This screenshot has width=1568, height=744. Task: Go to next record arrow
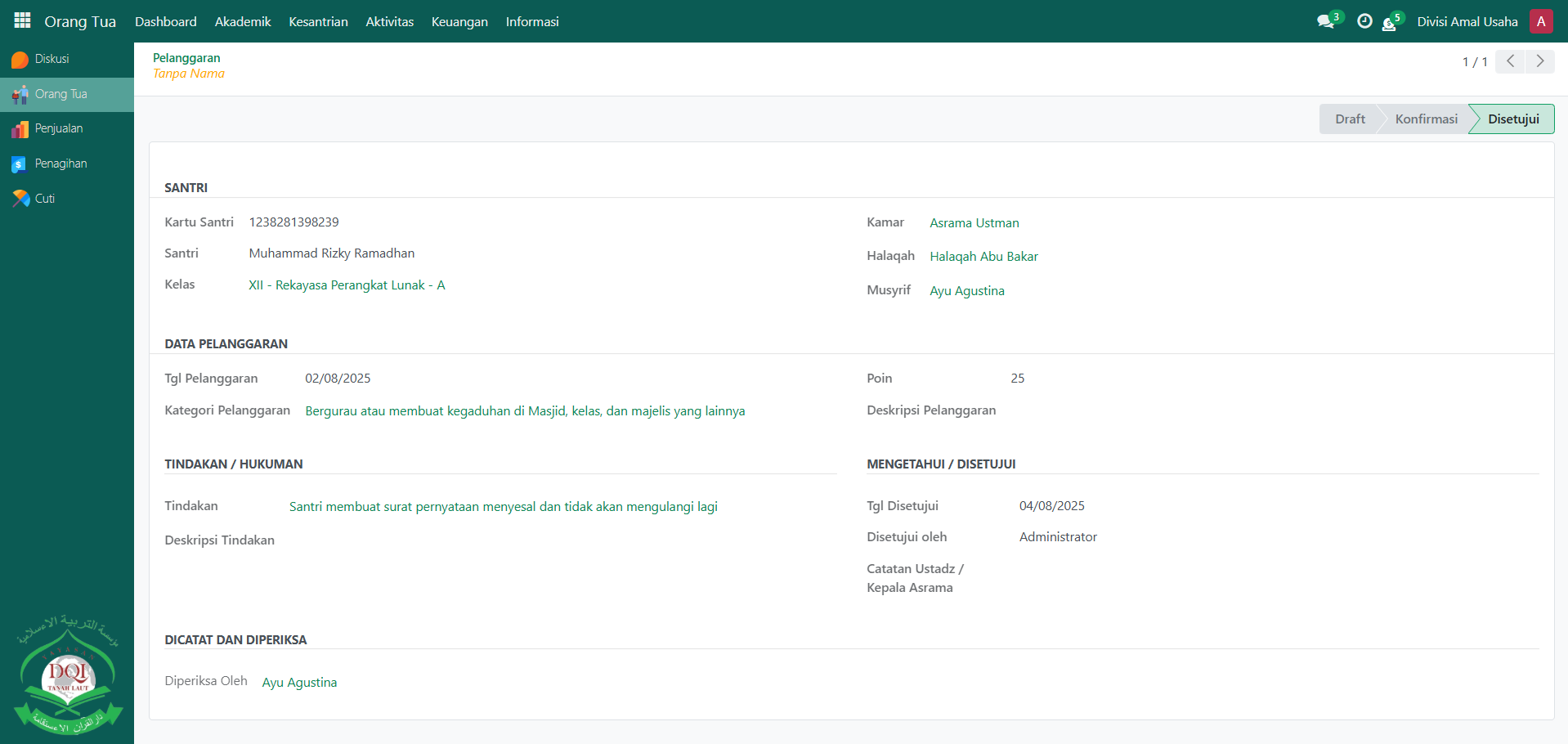click(x=1539, y=61)
